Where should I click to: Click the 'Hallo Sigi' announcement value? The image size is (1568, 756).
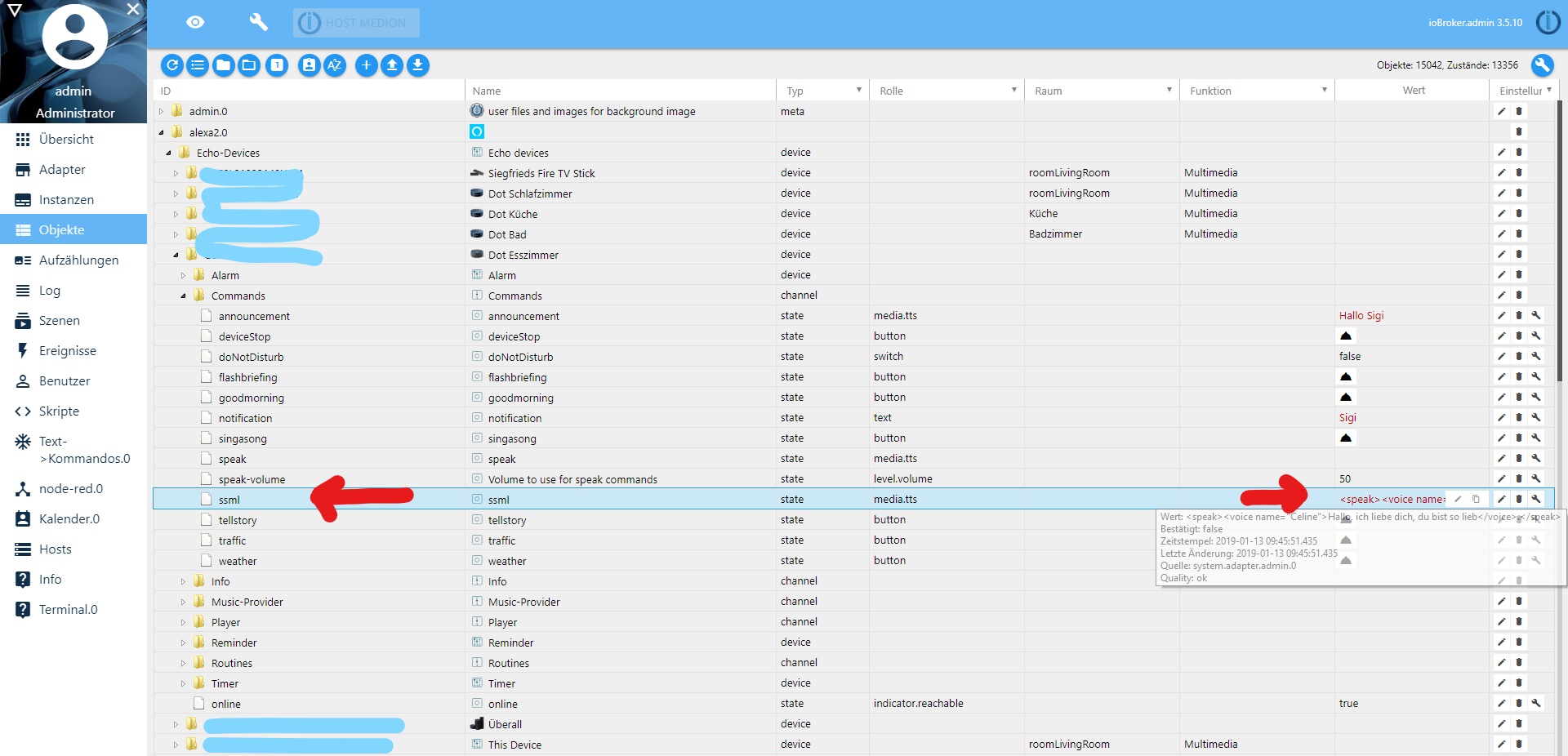pyautogui.click(x=1361, y=315)
